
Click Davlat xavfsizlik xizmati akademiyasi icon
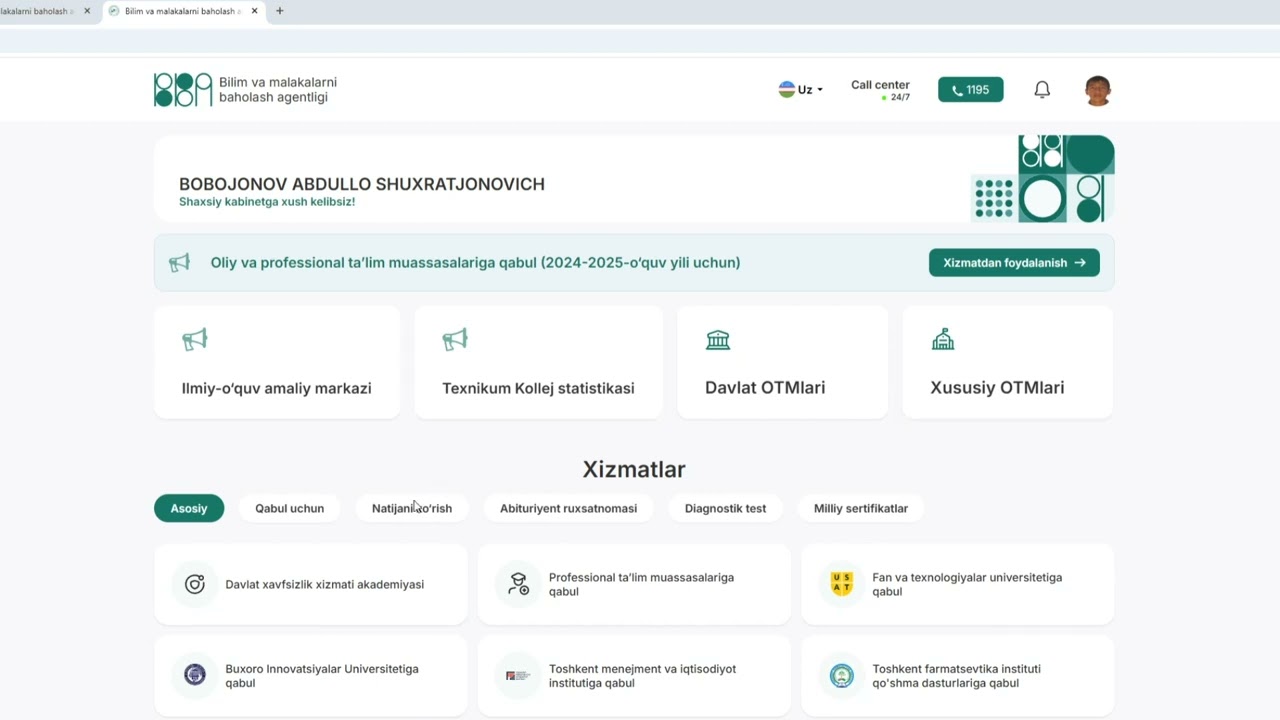[x=195, y=584]
